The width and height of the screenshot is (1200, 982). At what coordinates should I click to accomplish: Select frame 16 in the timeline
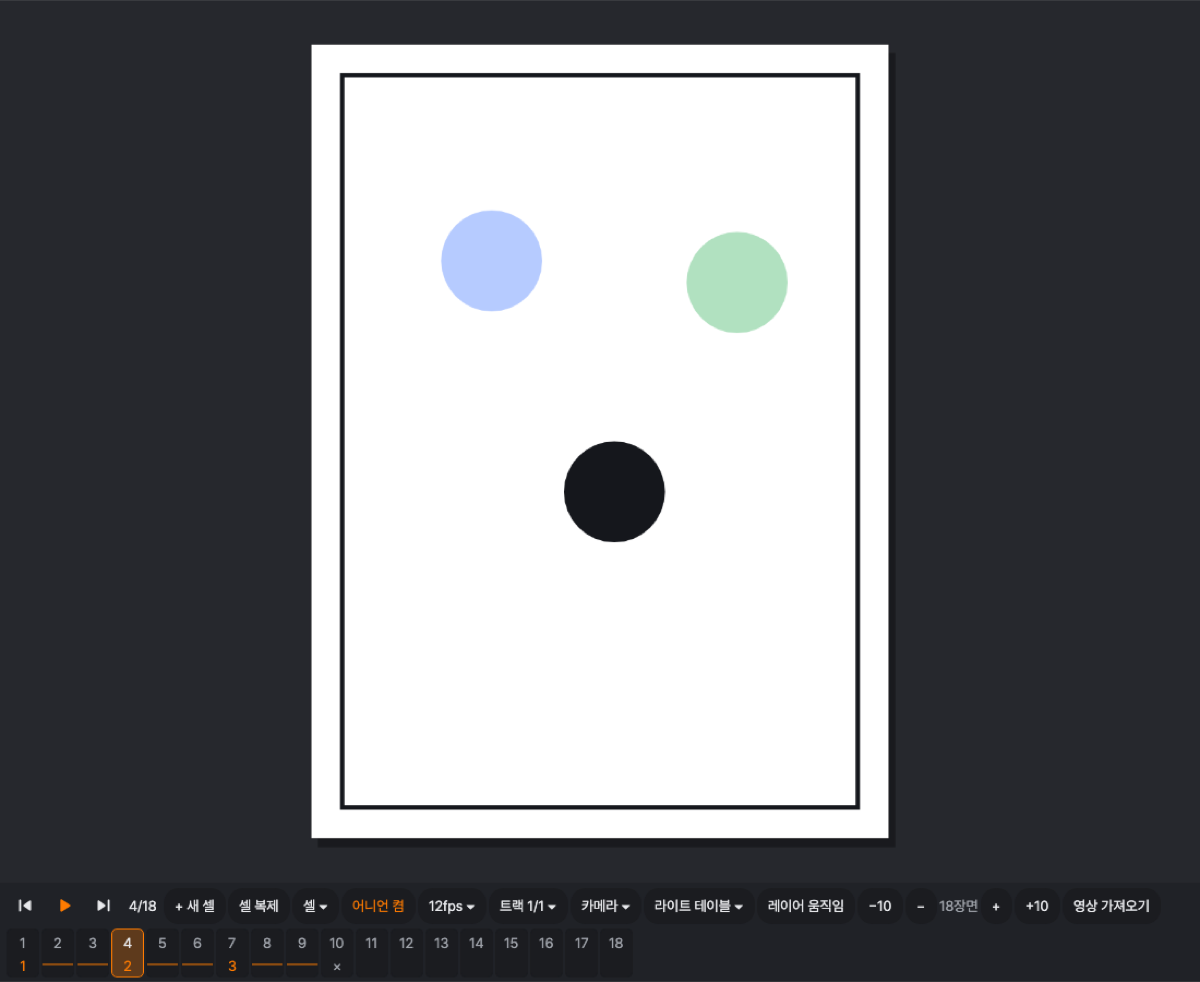[546, 953]
